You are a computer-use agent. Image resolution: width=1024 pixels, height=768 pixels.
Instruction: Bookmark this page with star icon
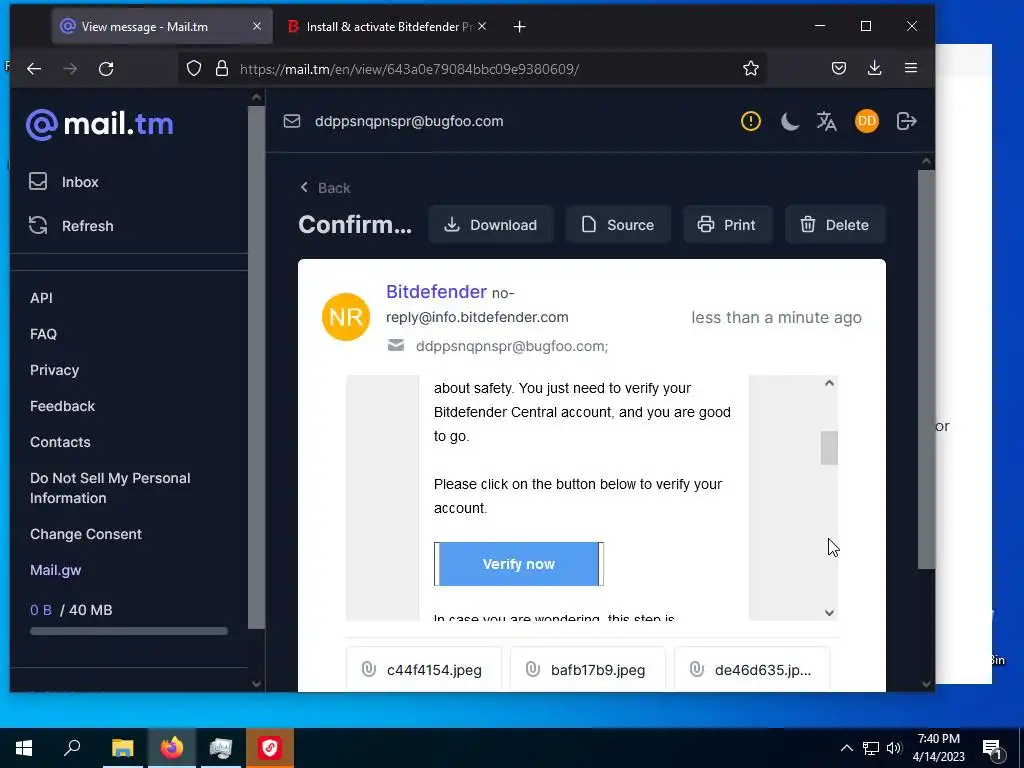pos(750,69)
